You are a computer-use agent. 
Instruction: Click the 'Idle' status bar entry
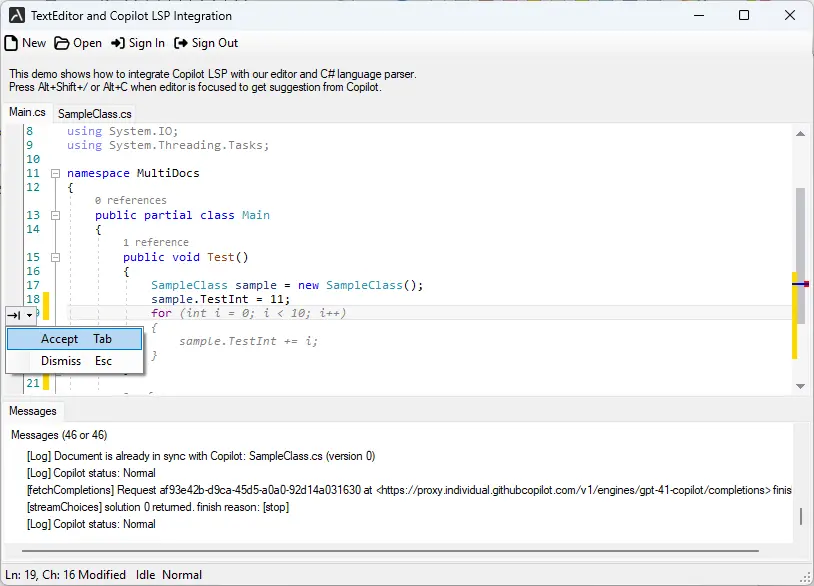click(145, 575)
